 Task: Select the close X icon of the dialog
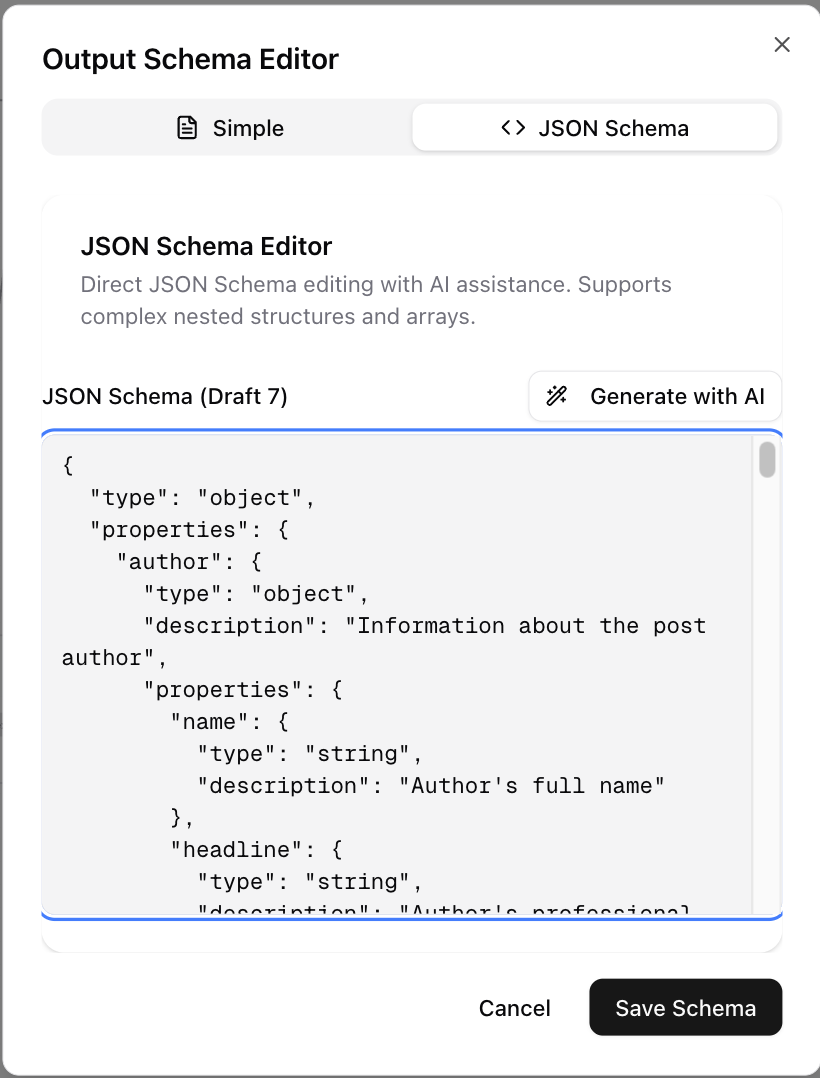click(x=781, y=44)
